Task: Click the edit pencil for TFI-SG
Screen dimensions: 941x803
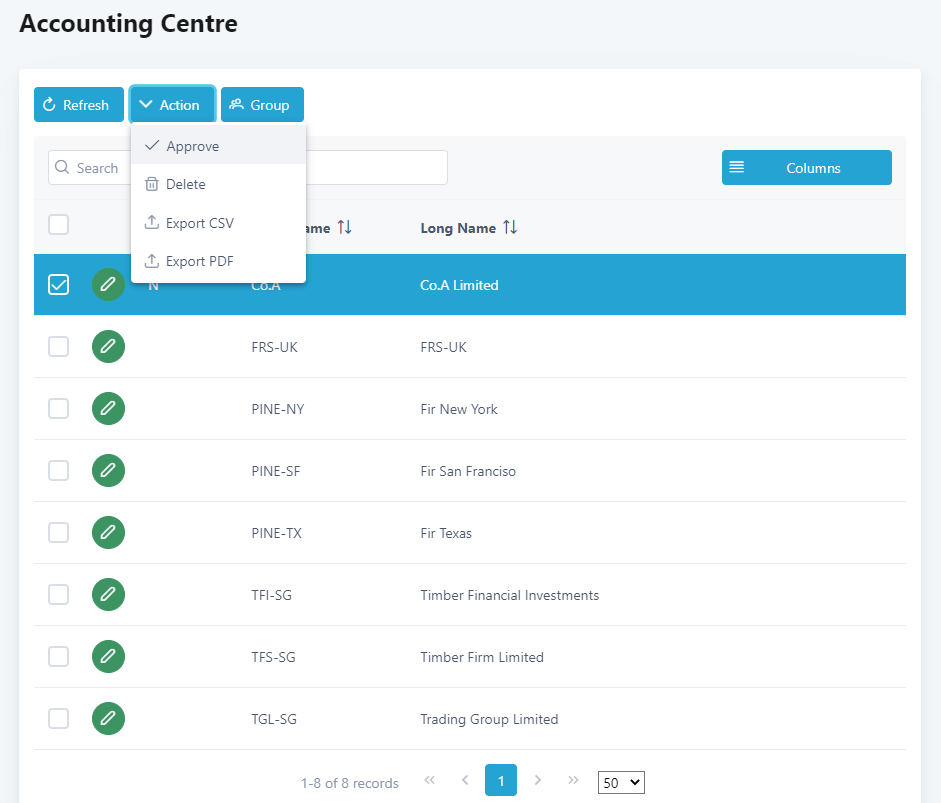Action: [x=108, y=595]
